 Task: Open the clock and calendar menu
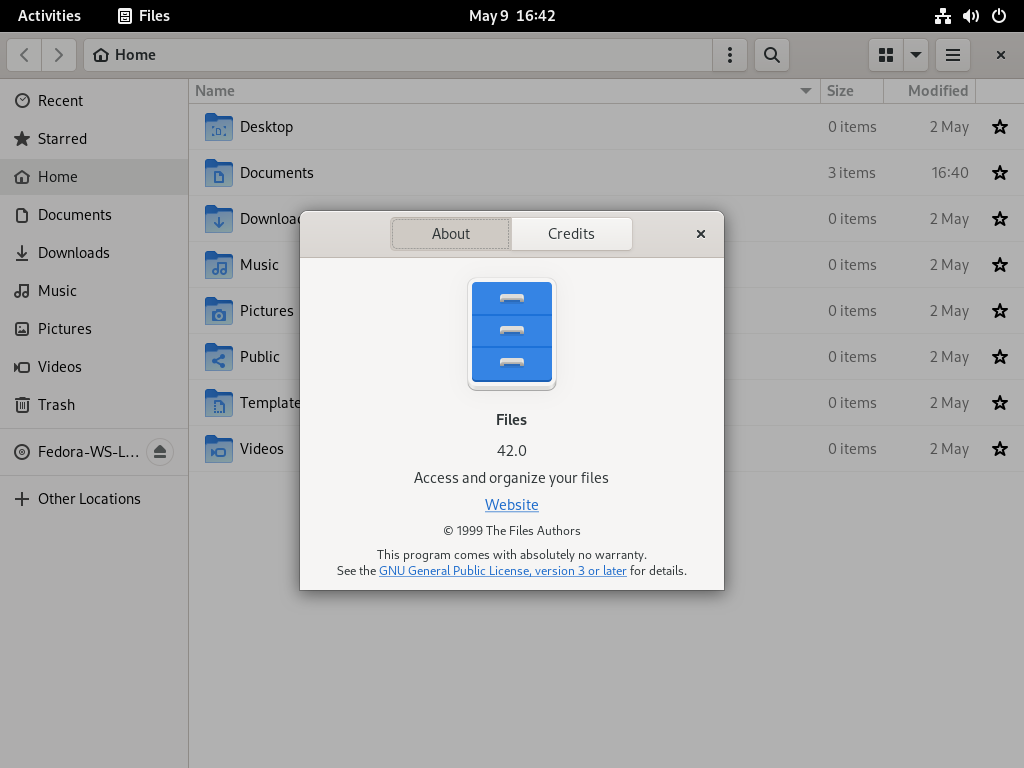point(512,16)
